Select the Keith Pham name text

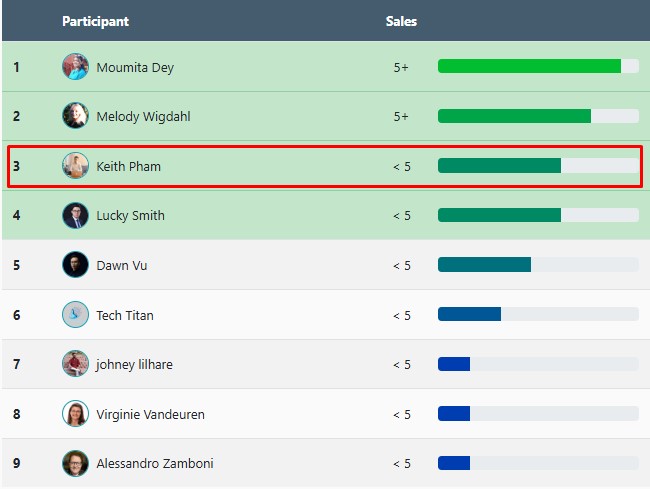pos(128,166)
